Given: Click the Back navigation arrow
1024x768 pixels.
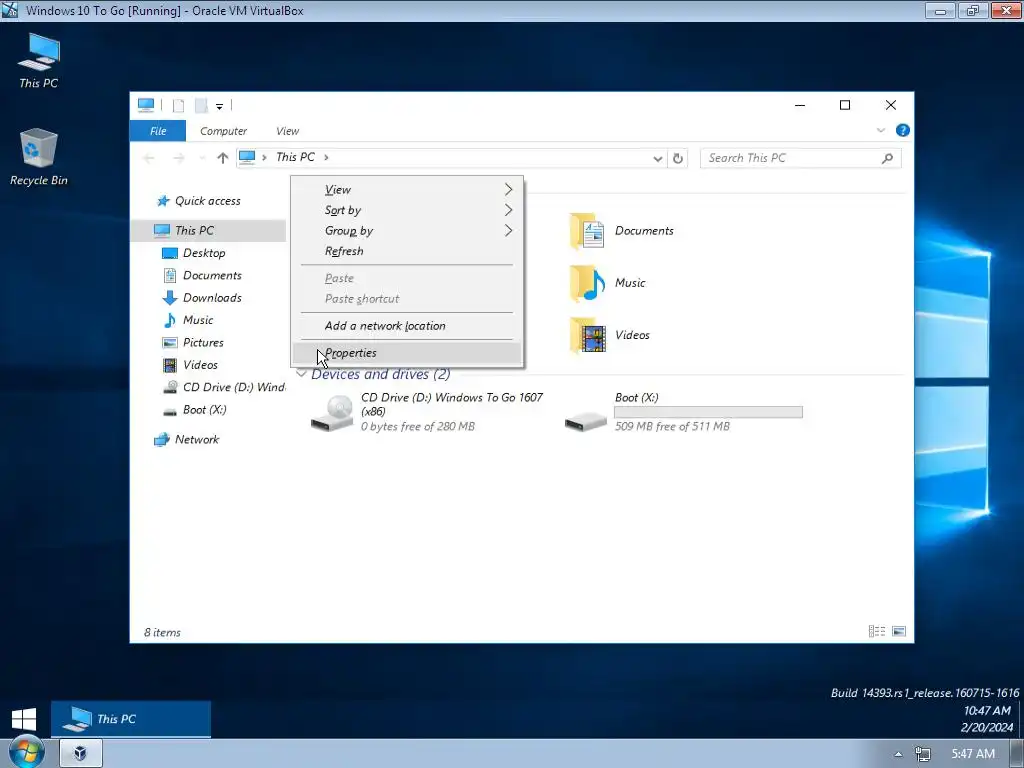Looking at the screenshot, I should 149,157.
